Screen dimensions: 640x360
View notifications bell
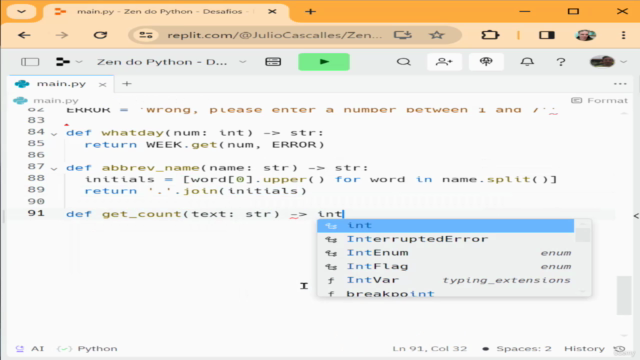pos(527,62)
